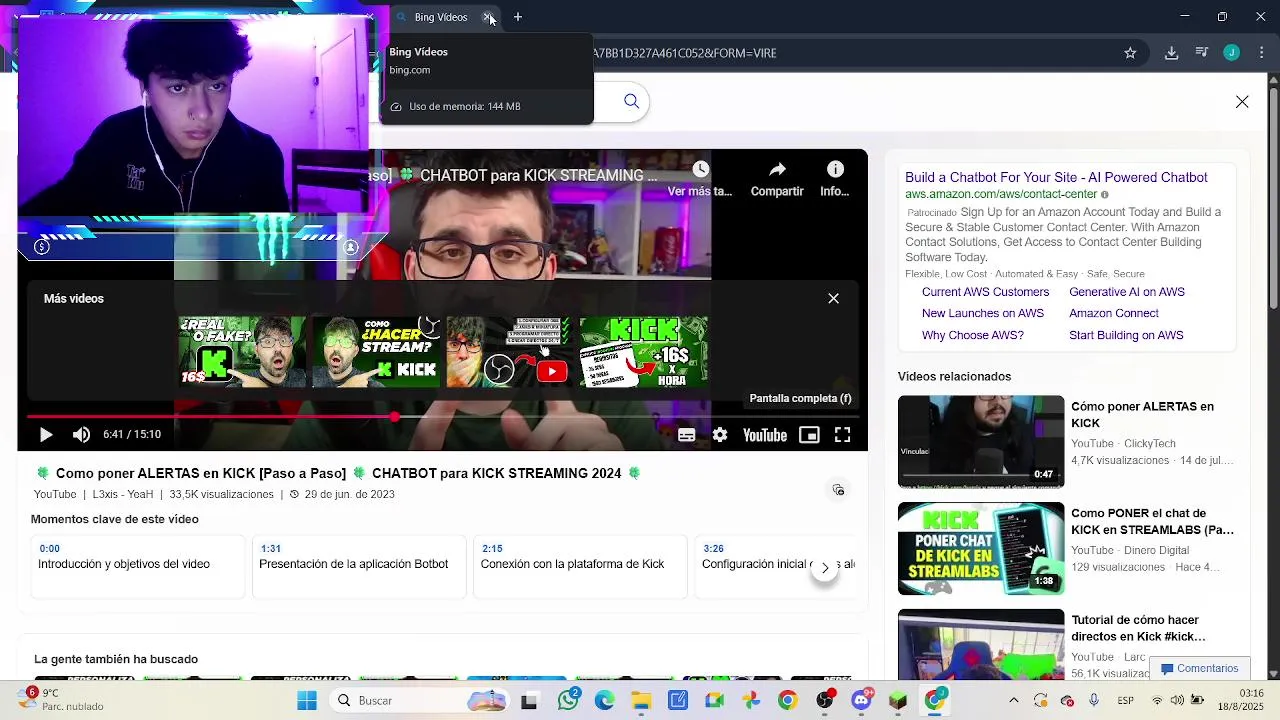Open 'Como hacer stream Kick' suggested thumbnail
This screenshot has width=1280, height=720.
[x=376, y=352]
